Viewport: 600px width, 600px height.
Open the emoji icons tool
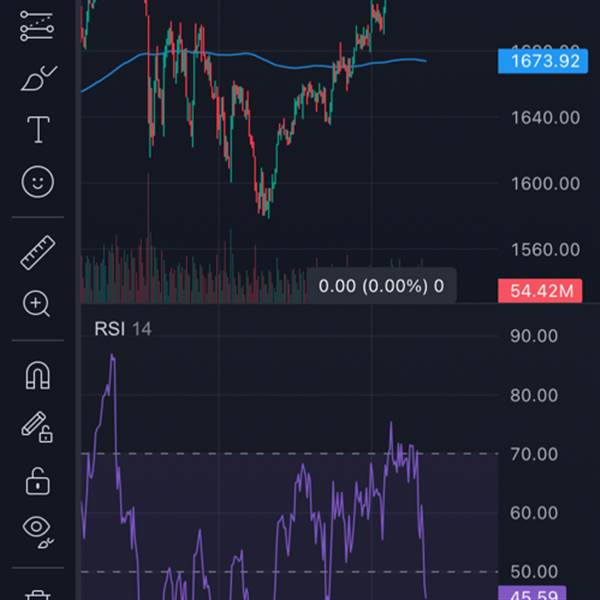(38, 181)
